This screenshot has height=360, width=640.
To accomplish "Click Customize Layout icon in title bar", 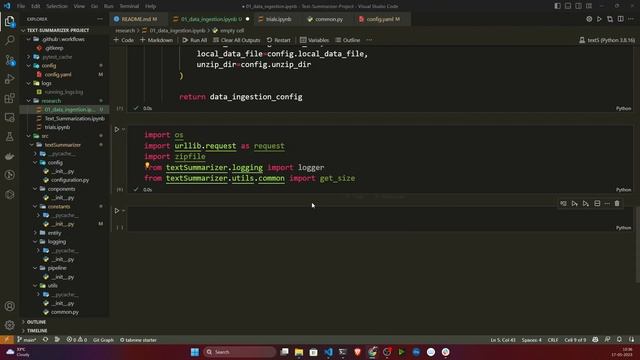I will pyautogui.click(x=589, y=6).
